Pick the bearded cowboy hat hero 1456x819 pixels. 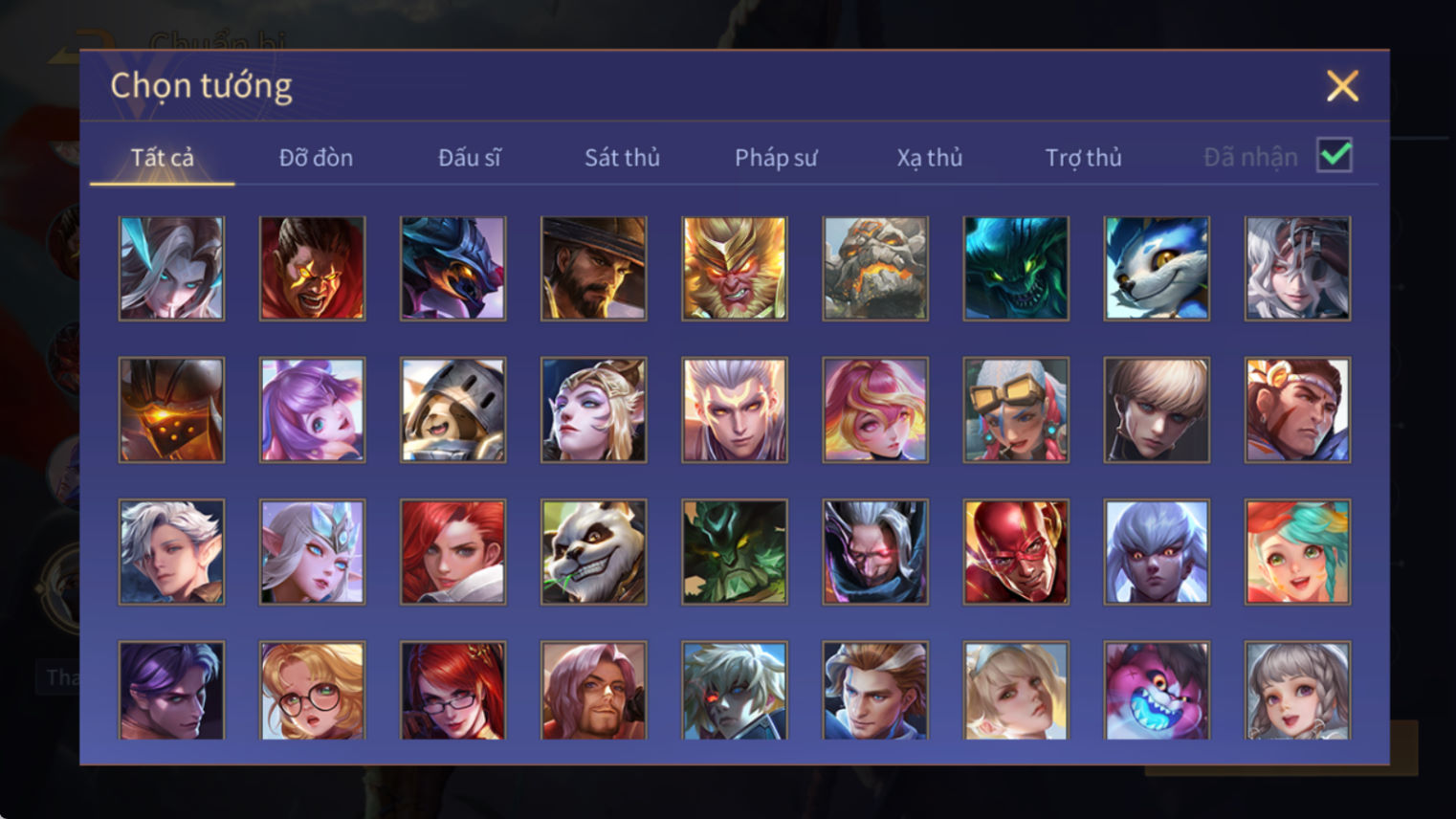(x=594, y=268)
